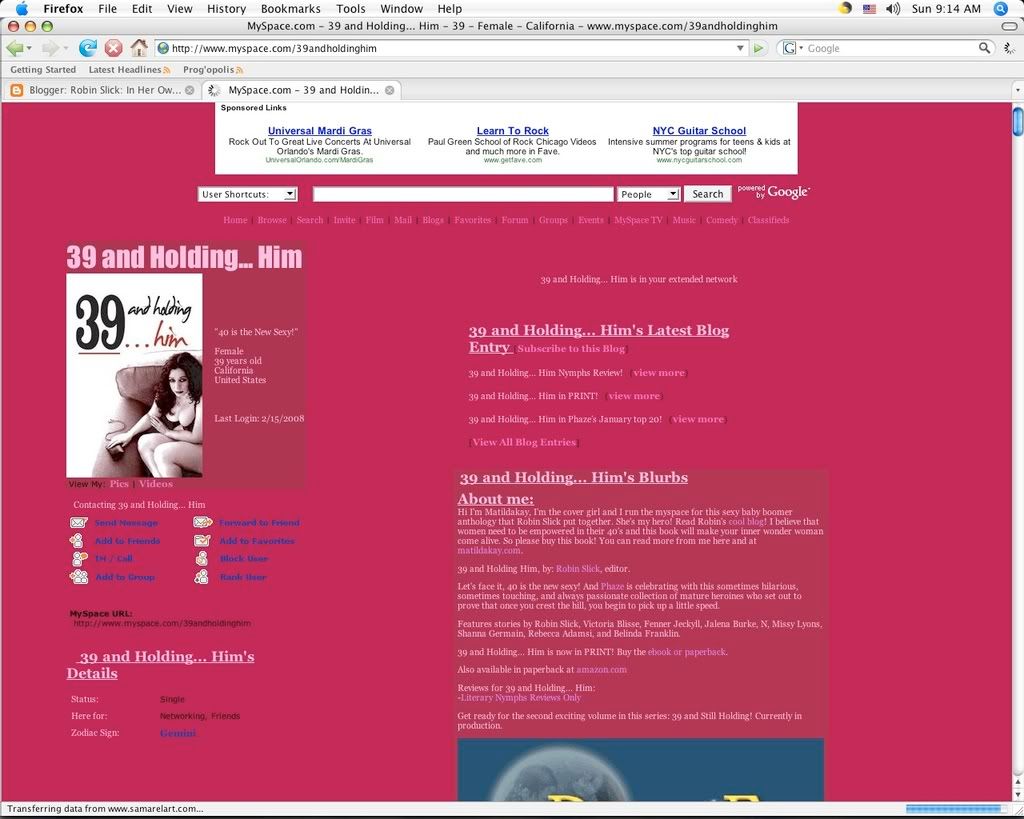Viewport: 1024px width, 819px height.
Task: Select the MySpace.com - 39 and Holding tab
Action: coord(301,90)
